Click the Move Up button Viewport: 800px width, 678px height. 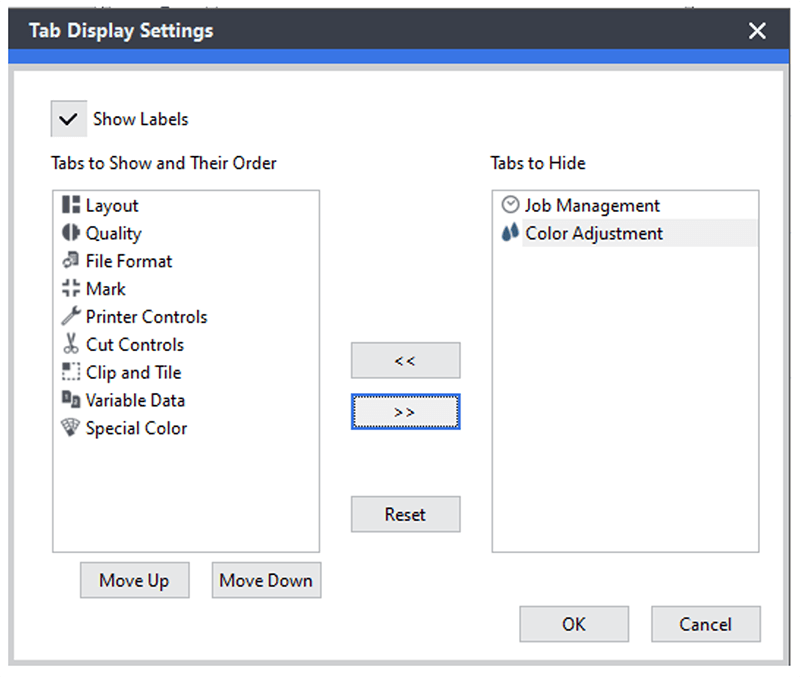tap(134, 580)
